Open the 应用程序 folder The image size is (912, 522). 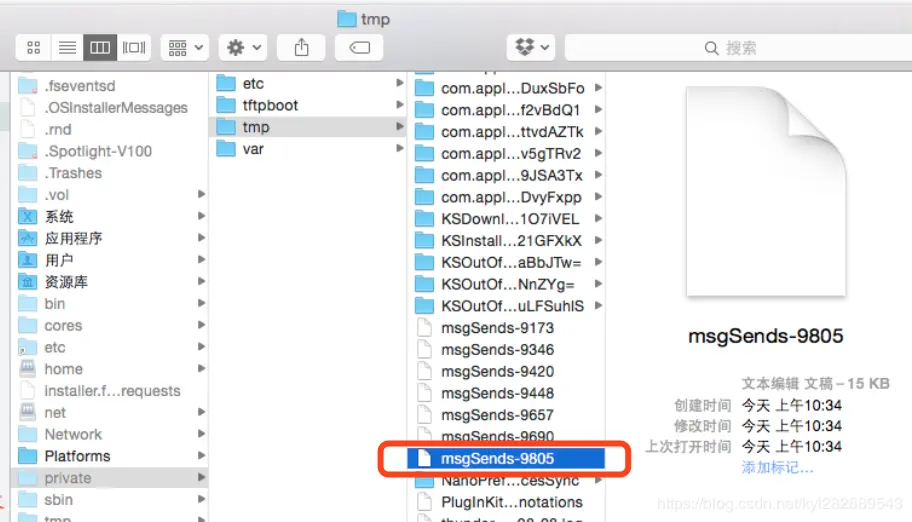point(109,238)
